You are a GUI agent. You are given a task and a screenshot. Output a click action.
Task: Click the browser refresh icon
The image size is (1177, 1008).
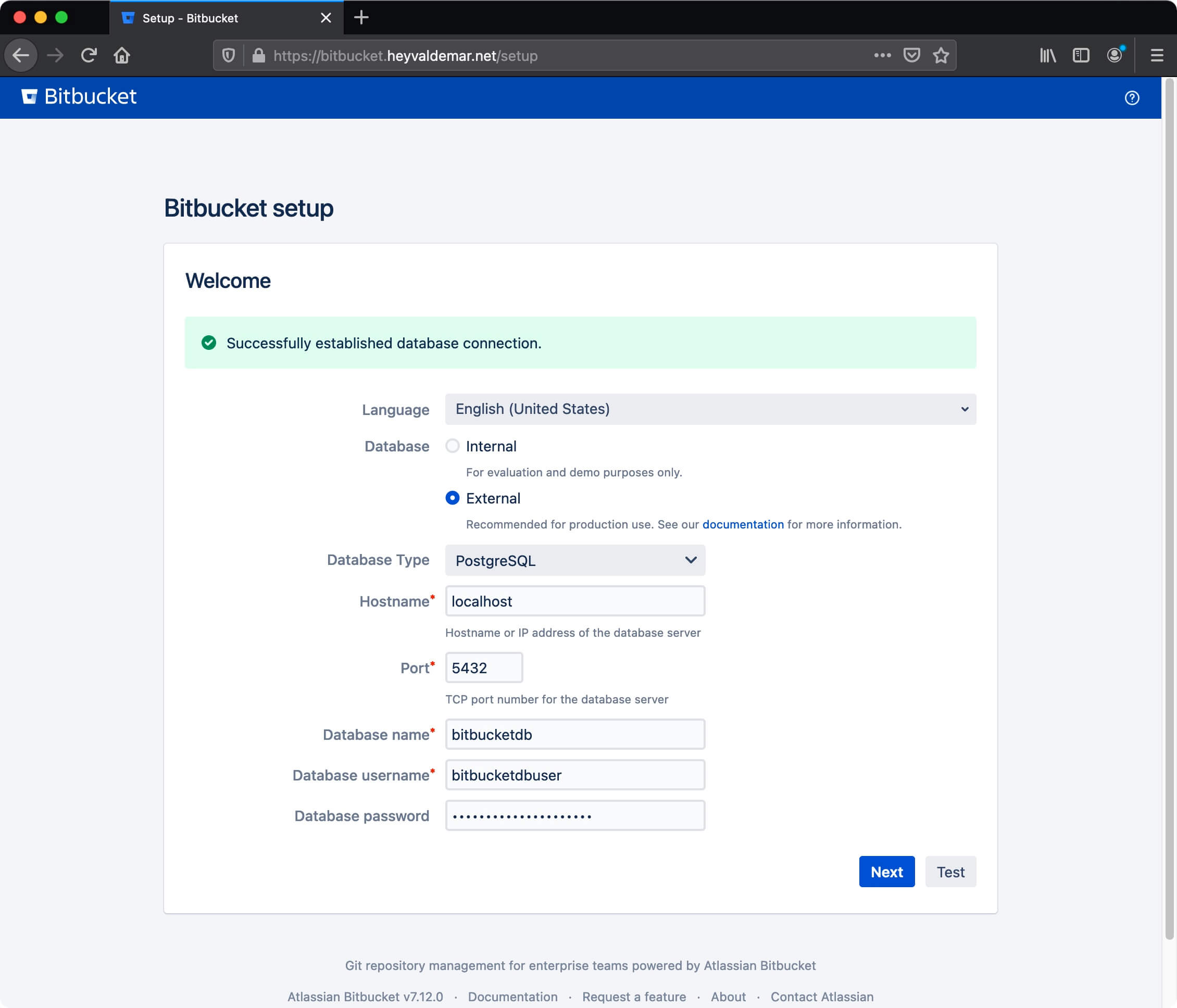tap(89, 55)
